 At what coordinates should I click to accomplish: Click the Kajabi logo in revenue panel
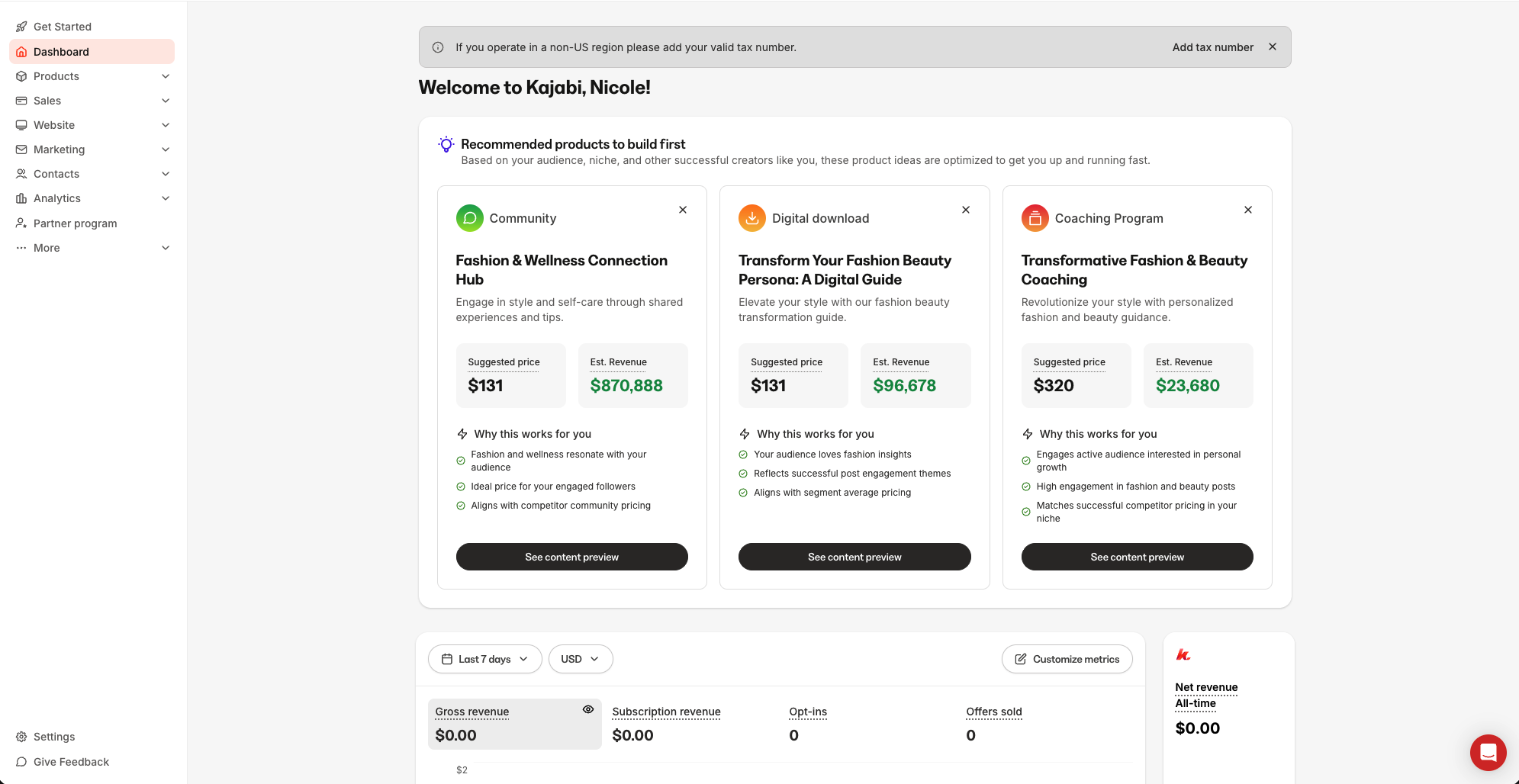pos(1183,655)
